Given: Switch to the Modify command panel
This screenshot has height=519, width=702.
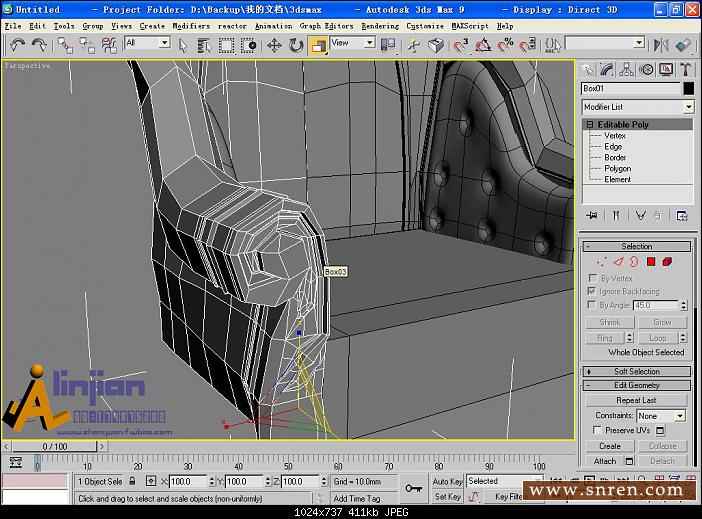Looking at the screenshot, I should [607, 70].
